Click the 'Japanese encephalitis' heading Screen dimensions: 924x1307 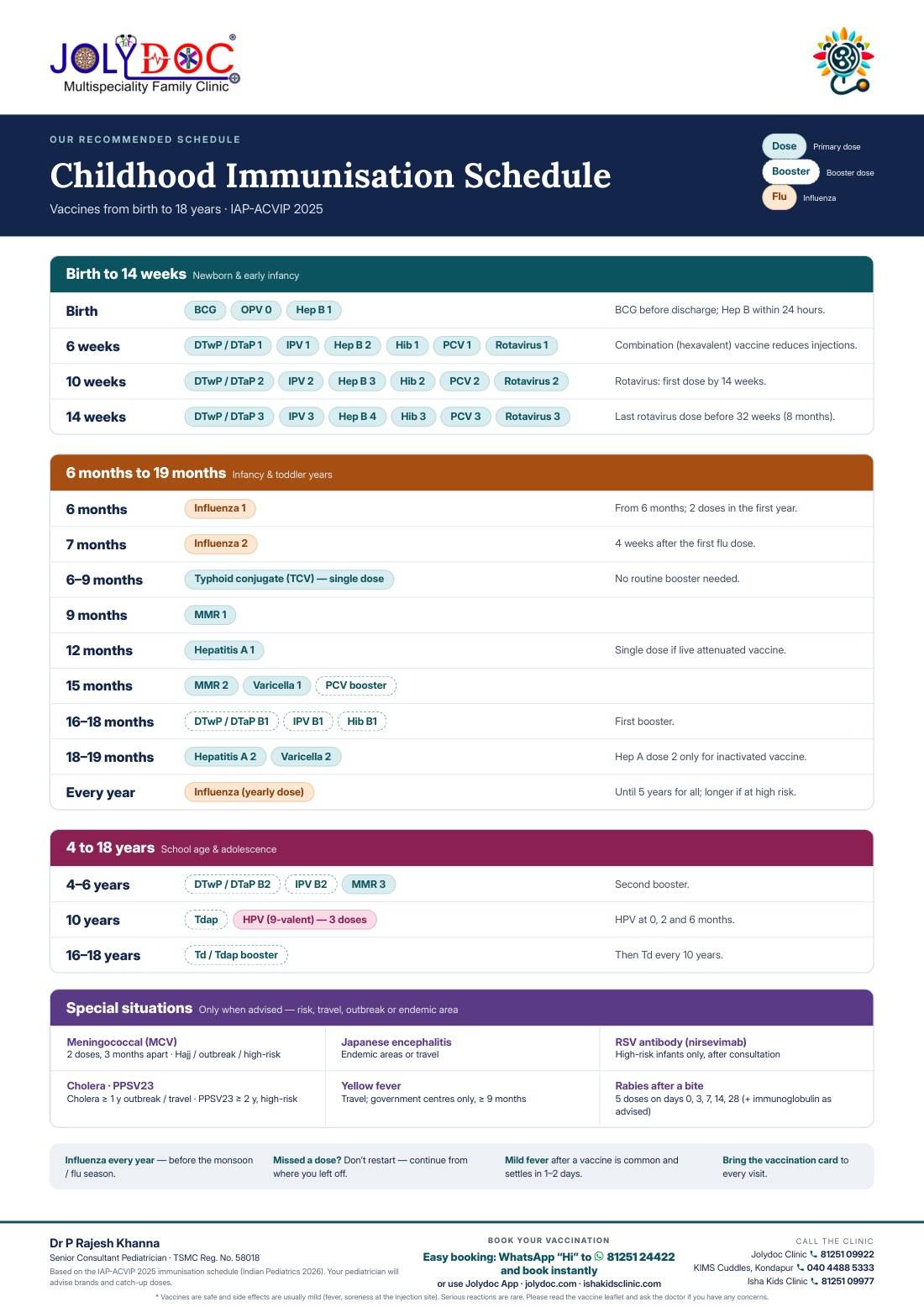tap(396, 1042)
